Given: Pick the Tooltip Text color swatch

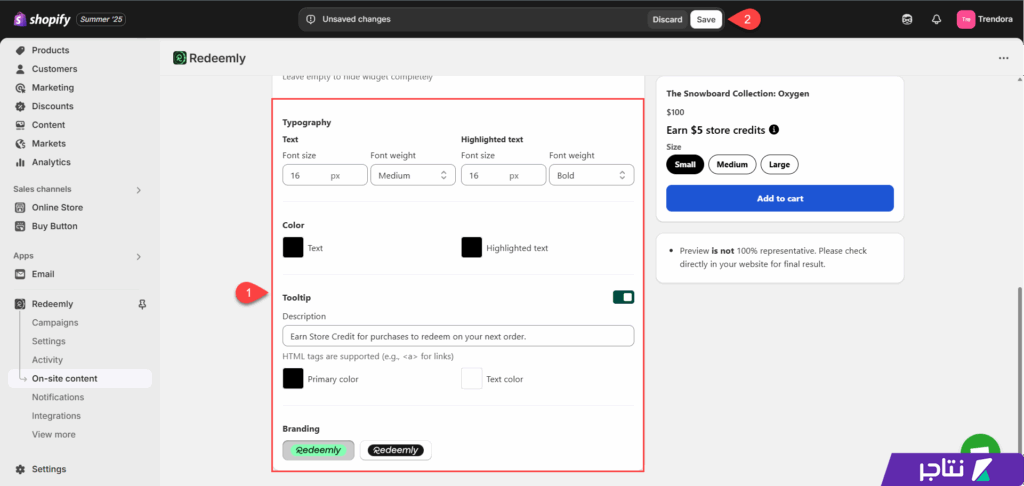Looking at the screenshot, I should 472,378.
